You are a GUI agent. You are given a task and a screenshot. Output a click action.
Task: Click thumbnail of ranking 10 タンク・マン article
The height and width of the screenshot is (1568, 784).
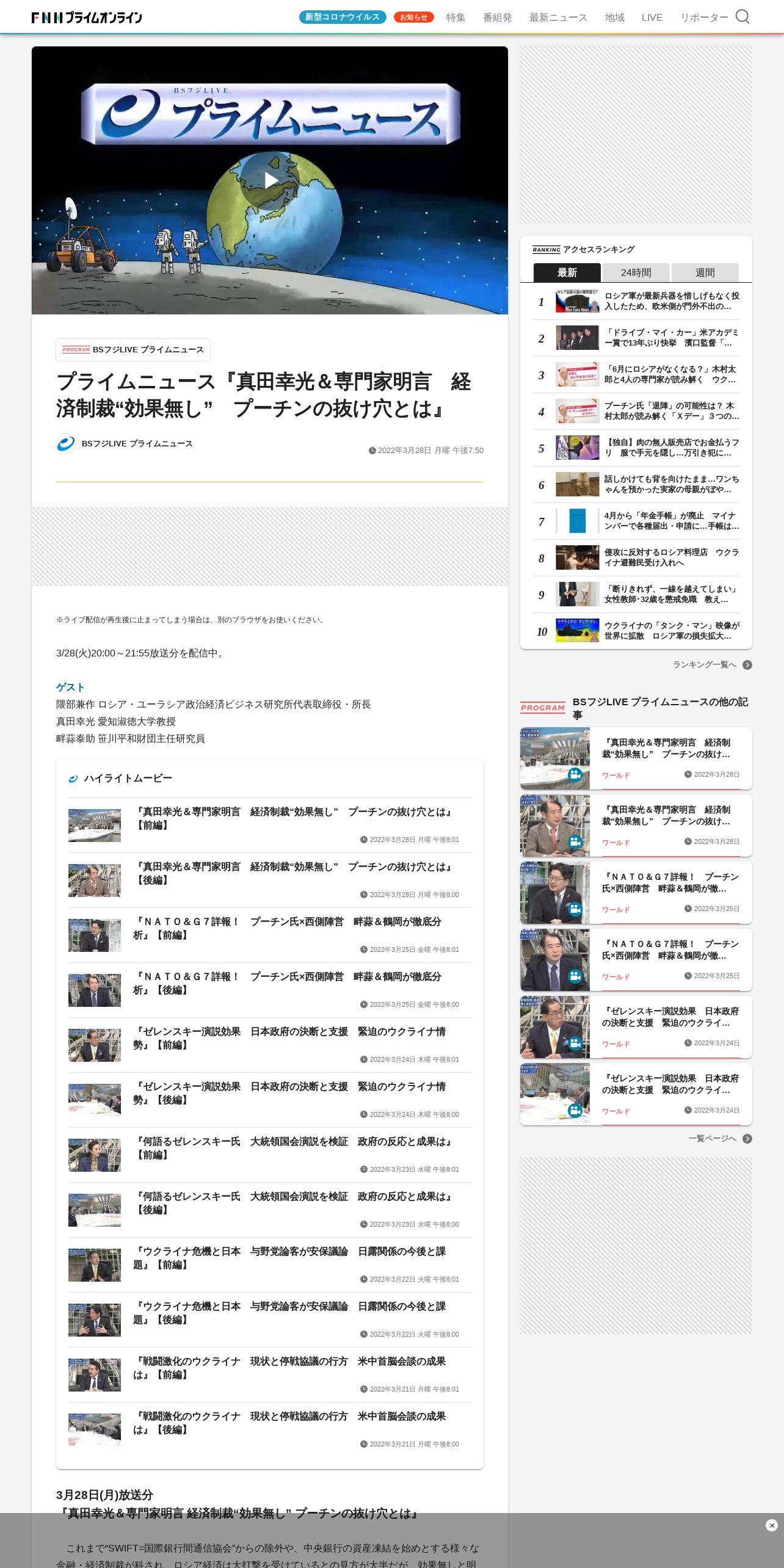pos(577,631)
